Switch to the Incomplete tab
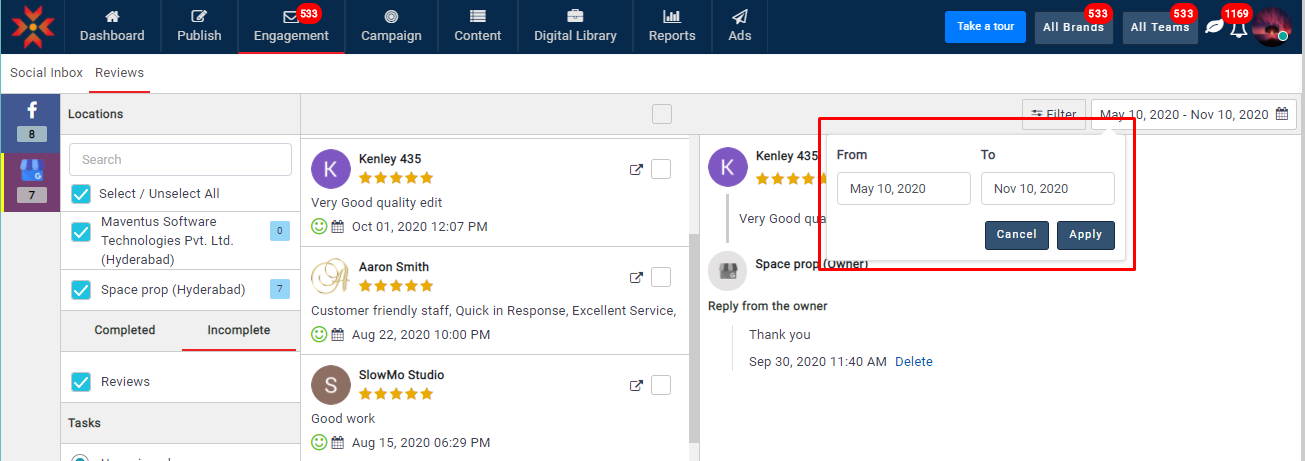The height and width of the screenshot is (461, 1305). 239,330
